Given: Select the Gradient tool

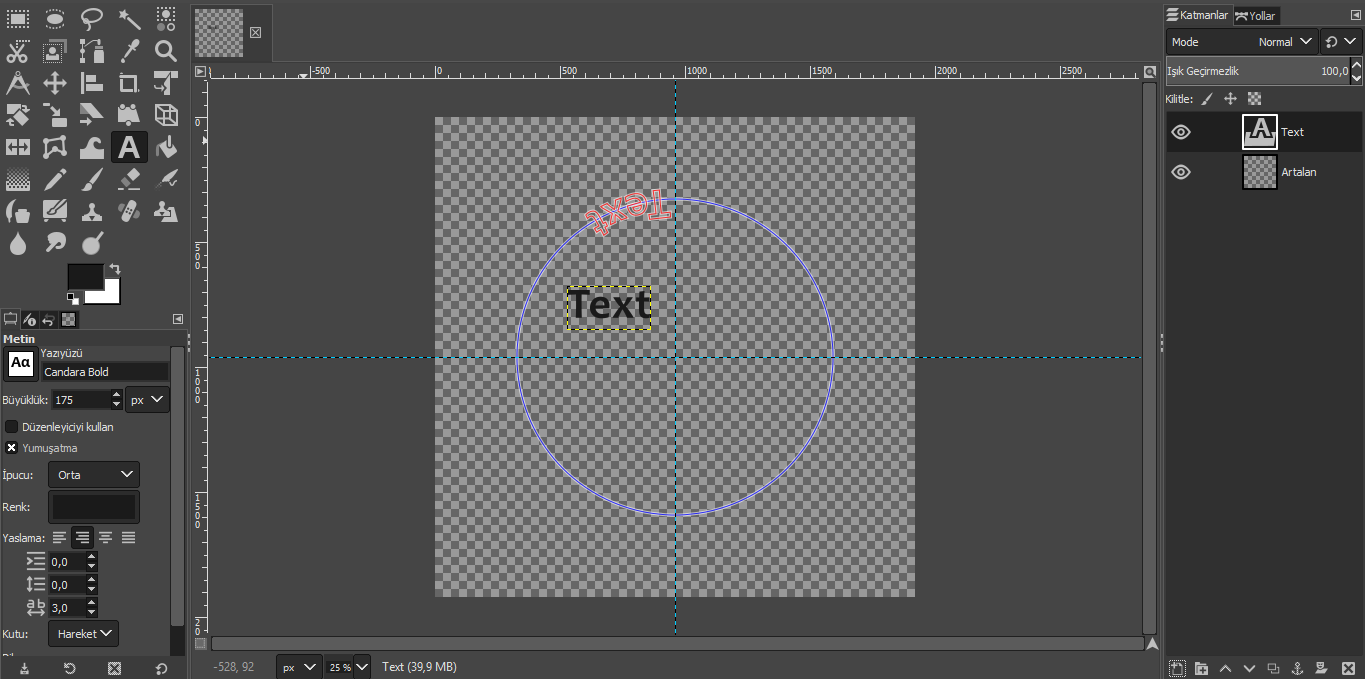Looking at the screenshot, I should [x=18, y=180].
